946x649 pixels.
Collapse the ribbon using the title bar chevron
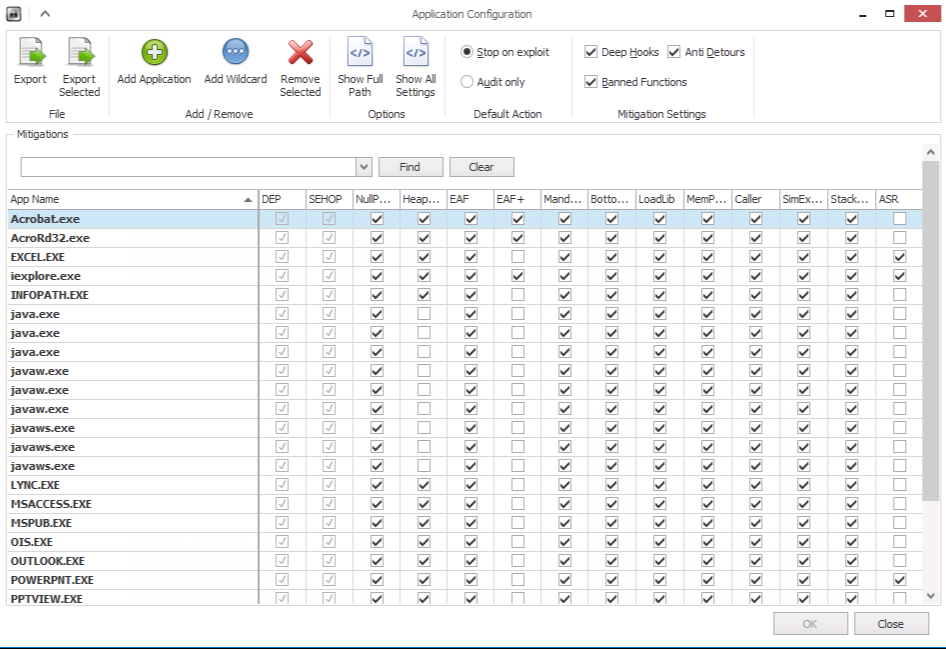point(45,14)
